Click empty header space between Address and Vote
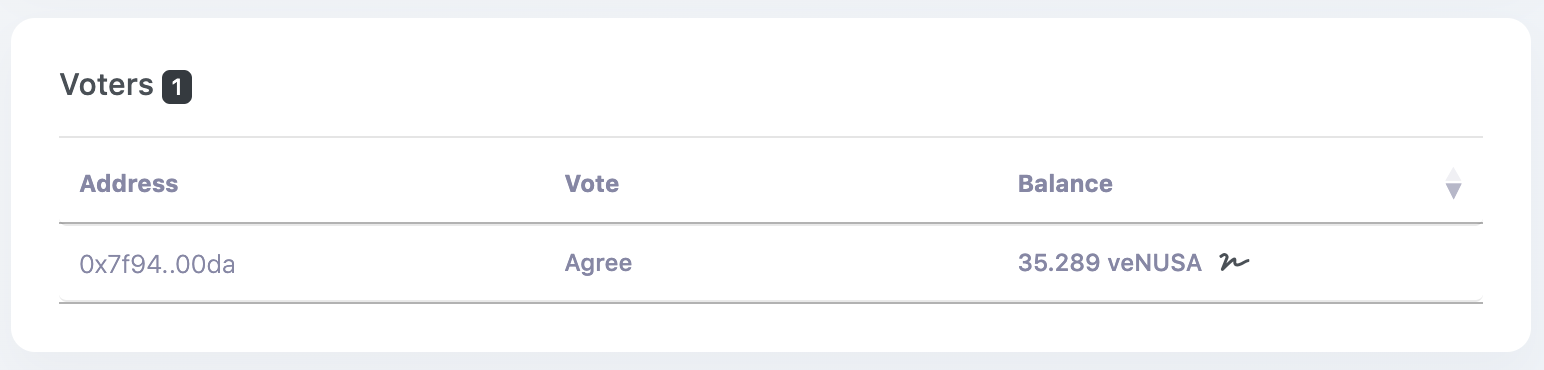 click(x=372, y=184)
